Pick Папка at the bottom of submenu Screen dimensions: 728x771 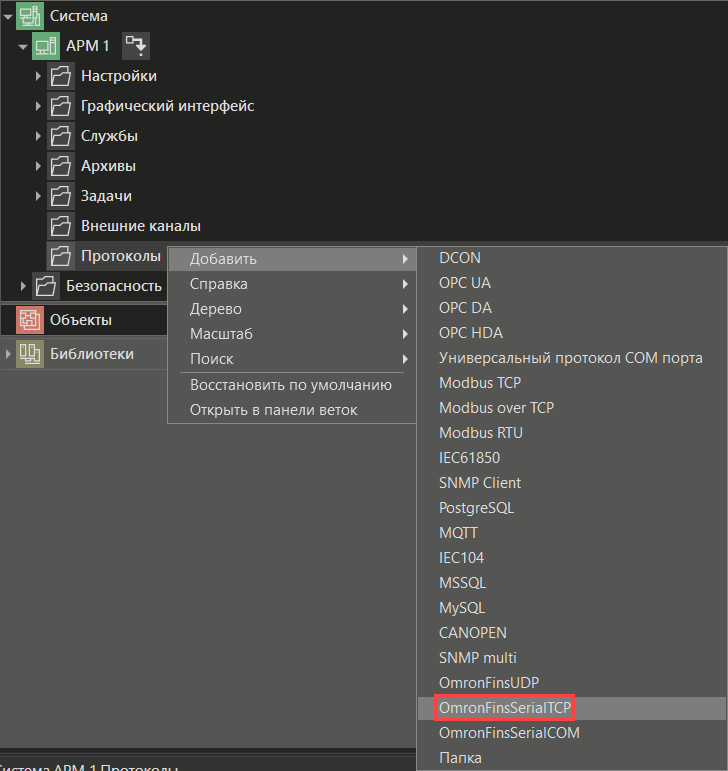[x=460, y=758]
